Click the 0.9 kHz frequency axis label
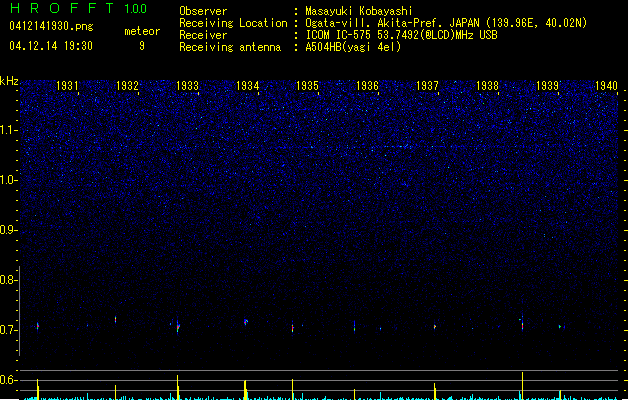629x400 pixels. pyautogui.click(x=8, y=230)
